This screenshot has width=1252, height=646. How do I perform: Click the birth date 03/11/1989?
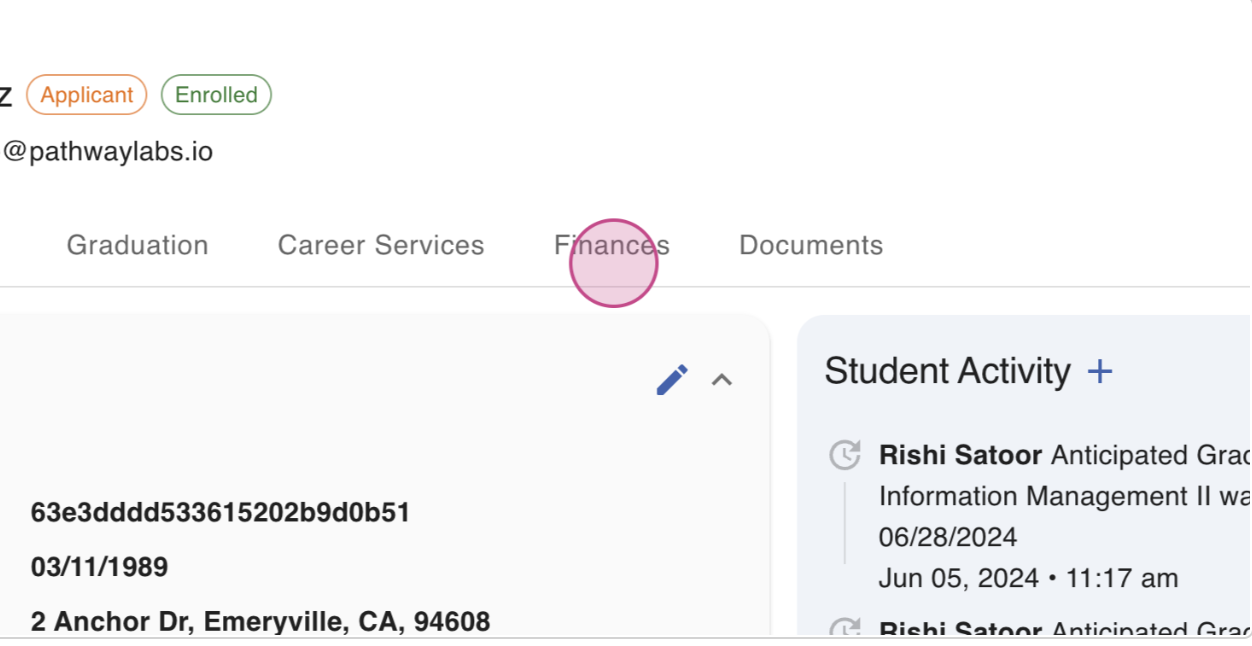click(x=99, y=567)
